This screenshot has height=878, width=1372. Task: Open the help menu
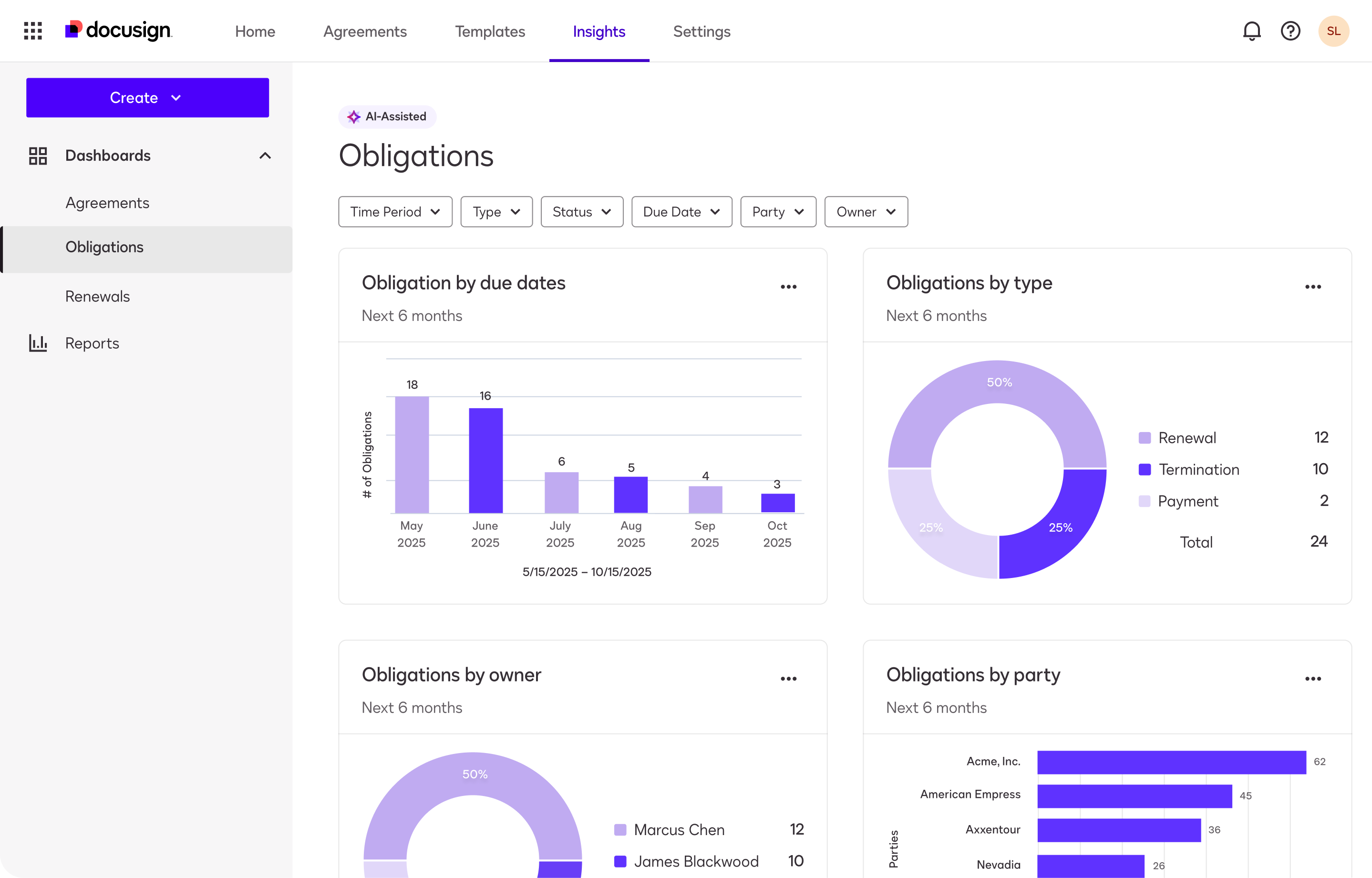coord(1290,31)
